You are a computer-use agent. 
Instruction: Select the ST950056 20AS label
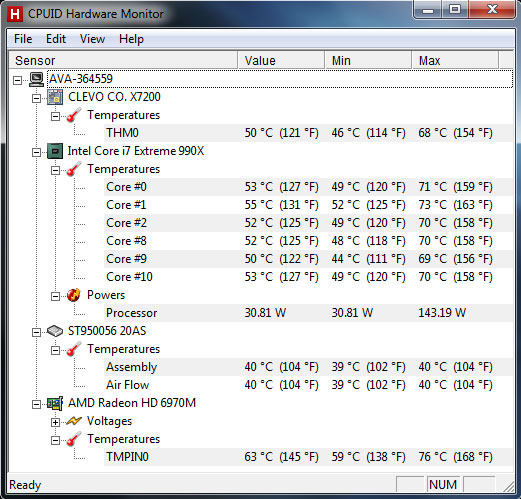(107, 331)
